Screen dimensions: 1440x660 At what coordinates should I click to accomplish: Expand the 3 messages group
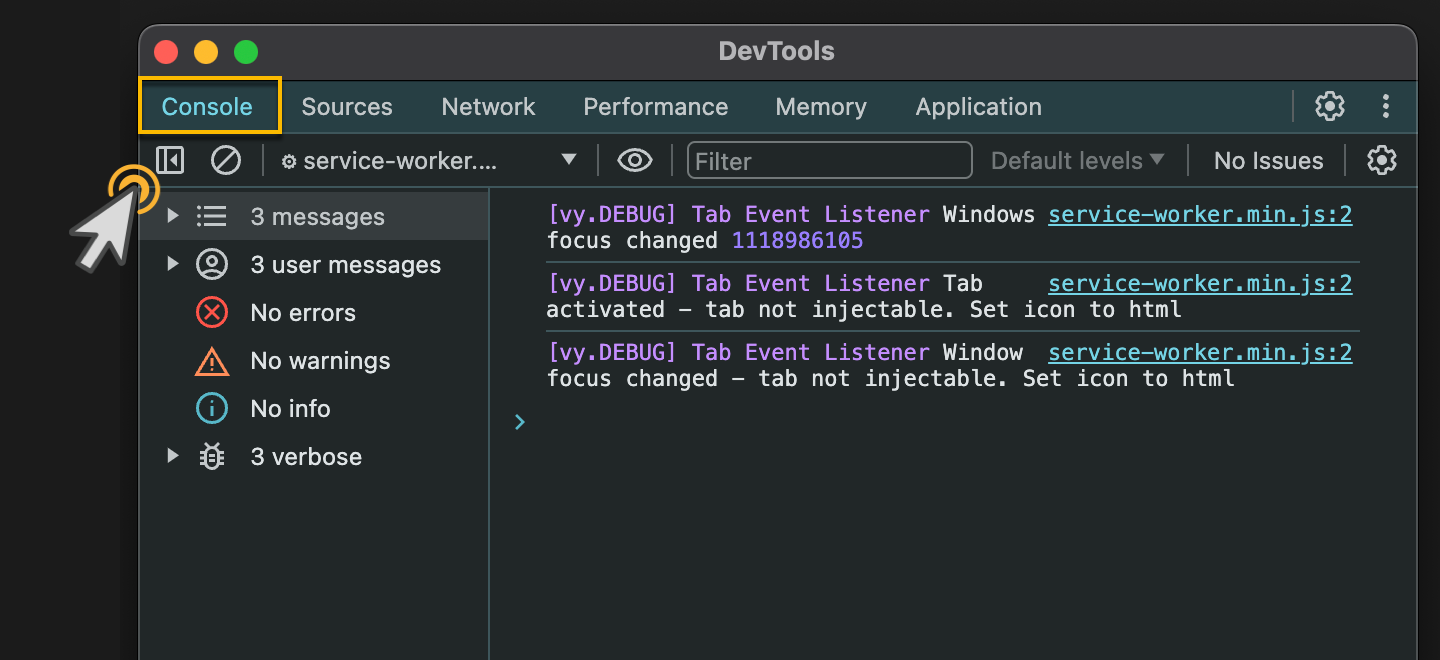point(173,216)
